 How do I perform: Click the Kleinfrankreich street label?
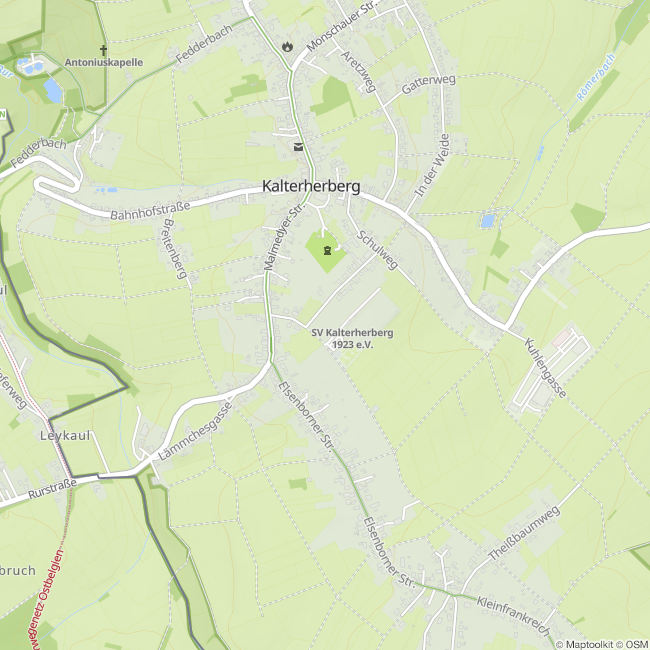[513, 616]
